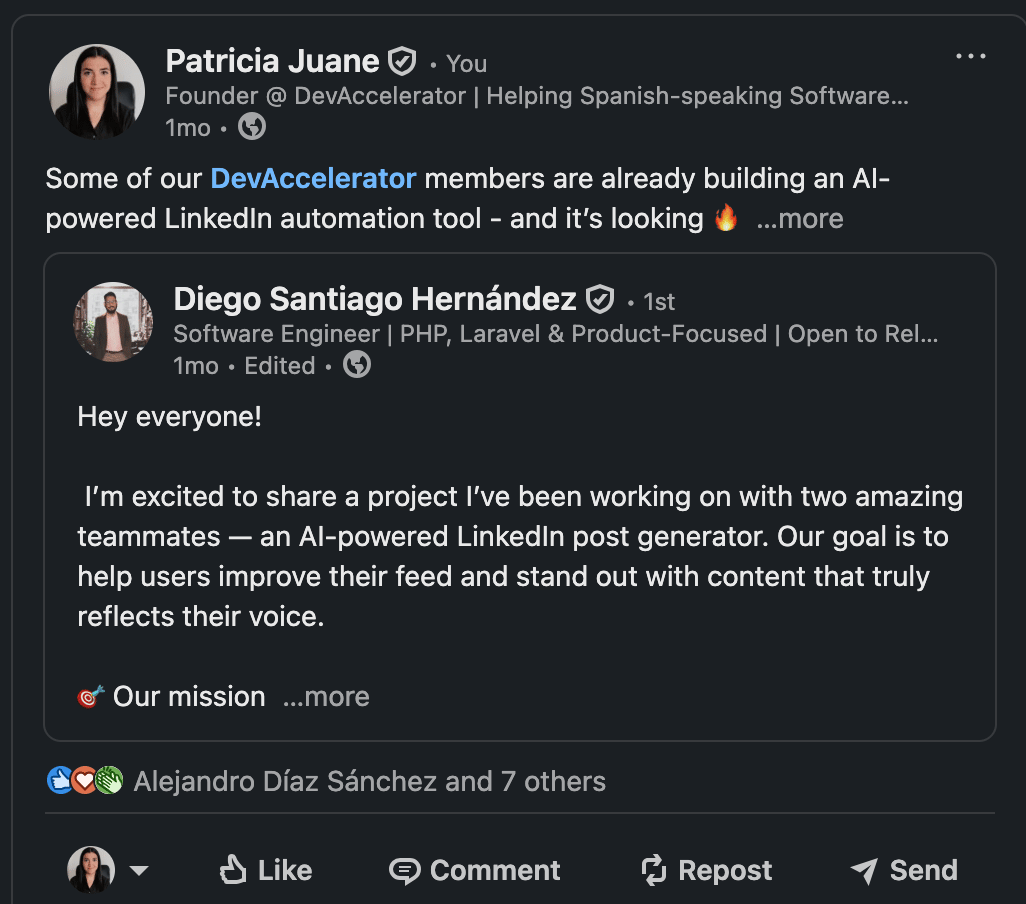The width and height of the screenshot is (1026, 904).
Task: Click the verified badge beside Diego Santiago Hernández
Action: 599,300
